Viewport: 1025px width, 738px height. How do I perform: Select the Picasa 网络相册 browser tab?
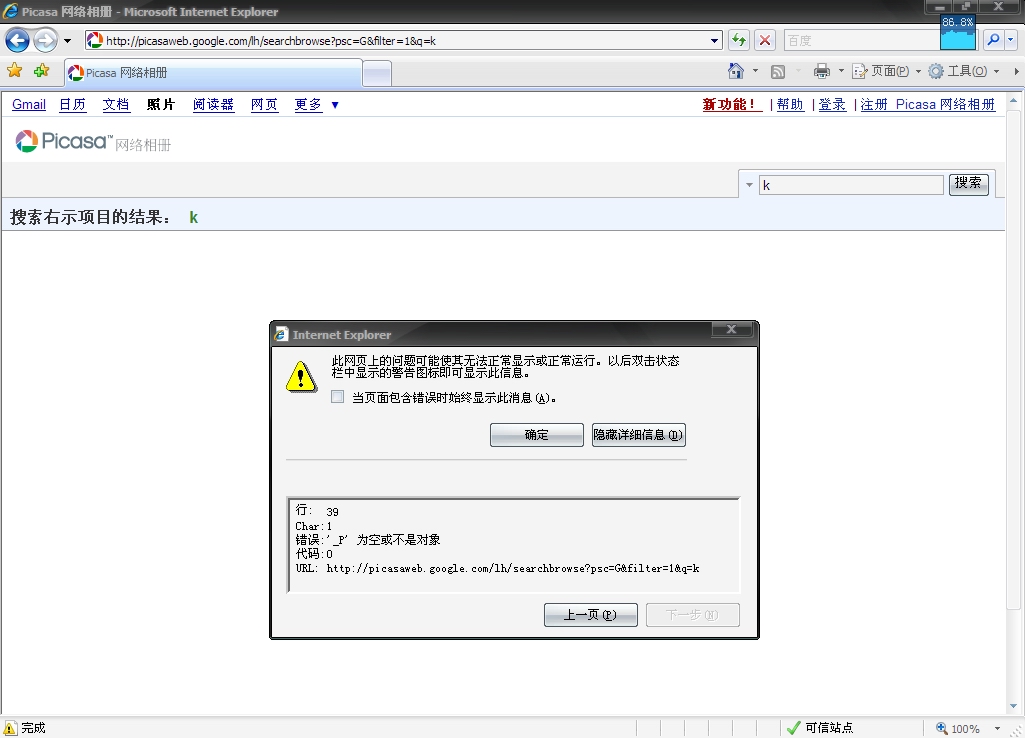[x=213, y=73]
